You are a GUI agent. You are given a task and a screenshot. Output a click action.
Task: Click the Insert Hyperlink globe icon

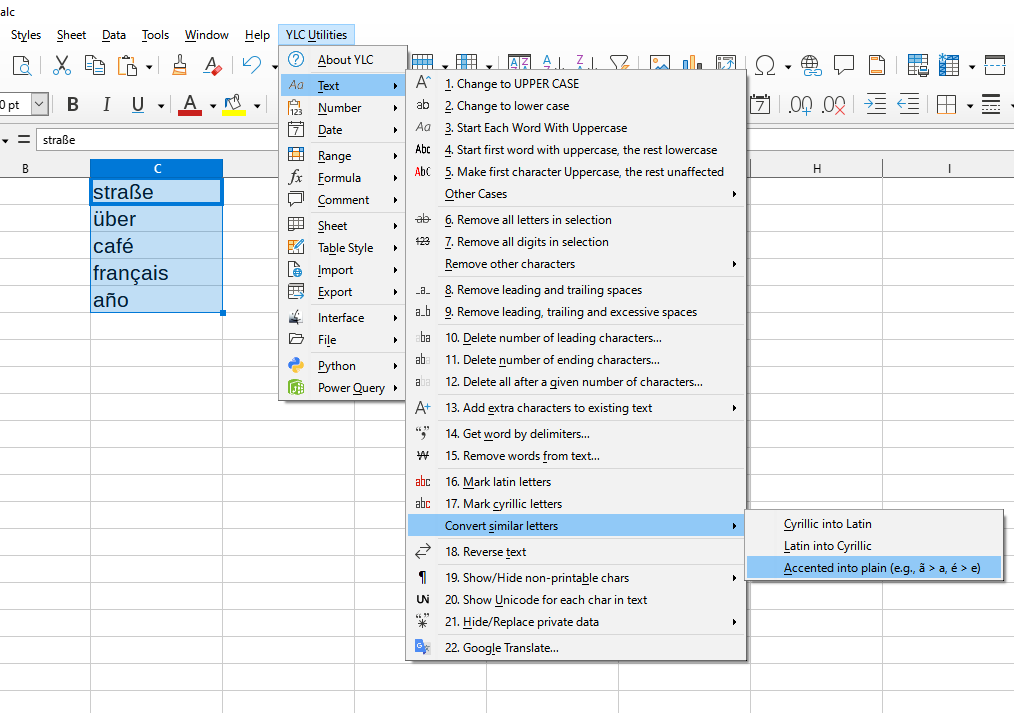click(x=810, y=66)
